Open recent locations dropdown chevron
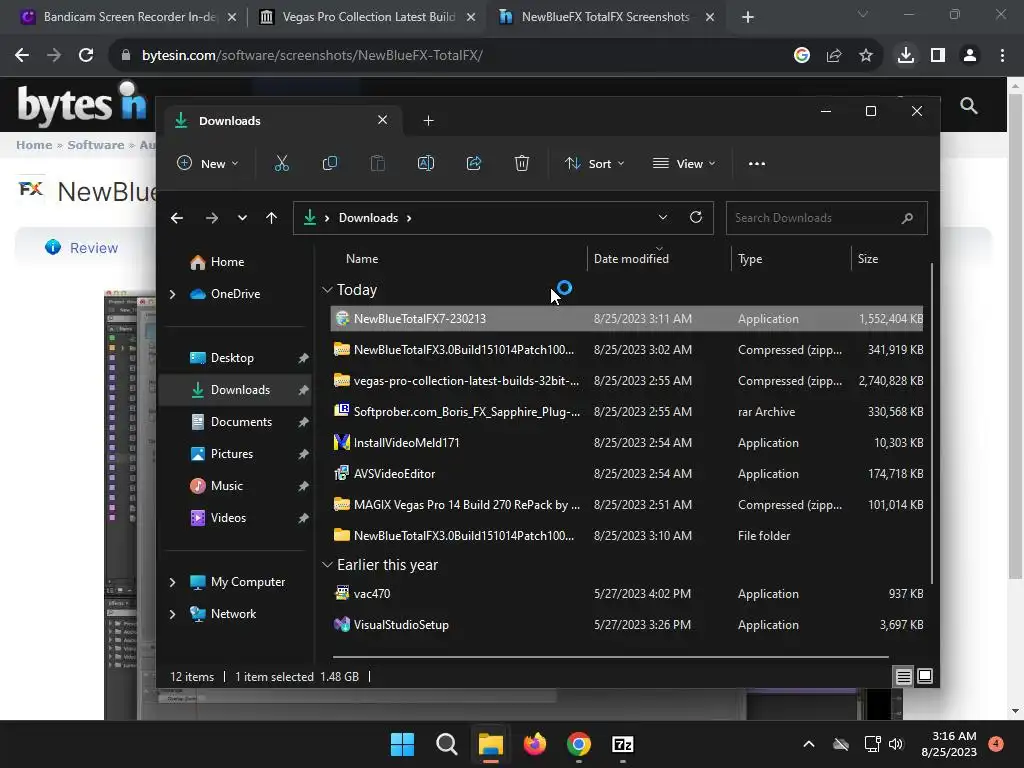This screenshot has height=768, width=1024. point(242,218)
